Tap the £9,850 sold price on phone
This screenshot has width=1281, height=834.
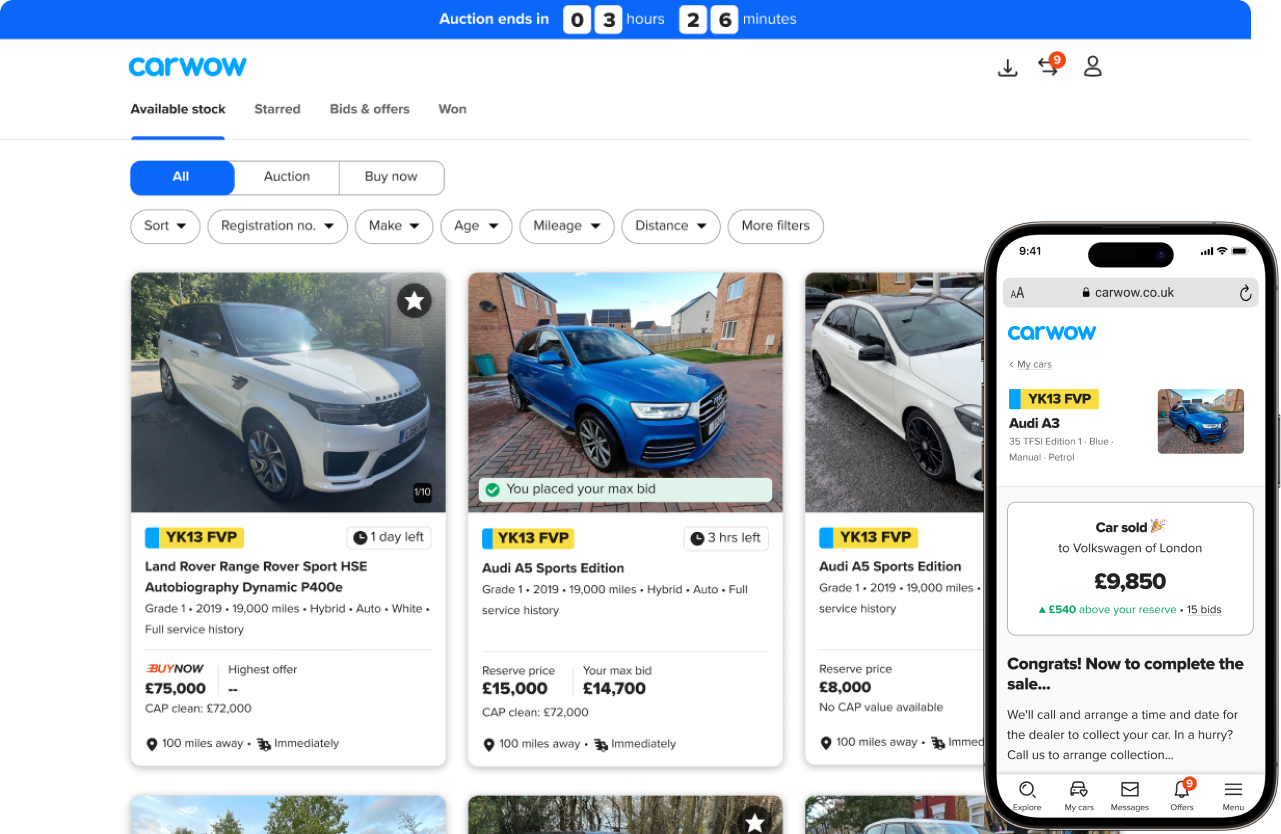click(x=1130, y=581)
